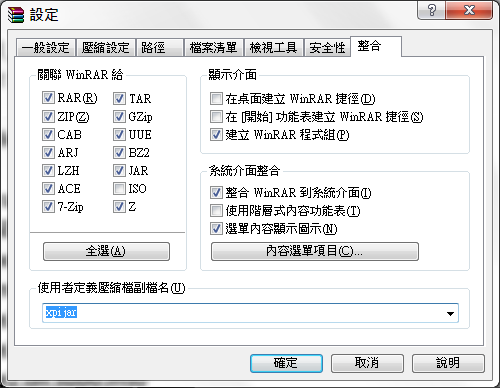Screen dimensions: 500x388
Task: Enable 在桌面建立 WinRAR 捷徑 checkbox
Action: tap(216, 99)
